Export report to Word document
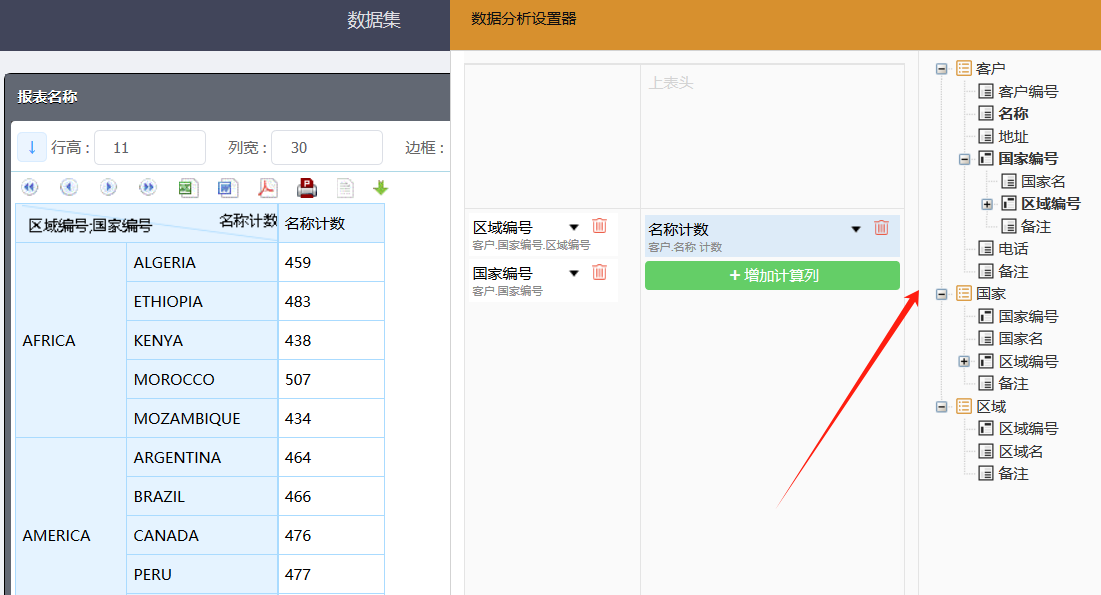Screen dimensions: 1101x595 227,187
